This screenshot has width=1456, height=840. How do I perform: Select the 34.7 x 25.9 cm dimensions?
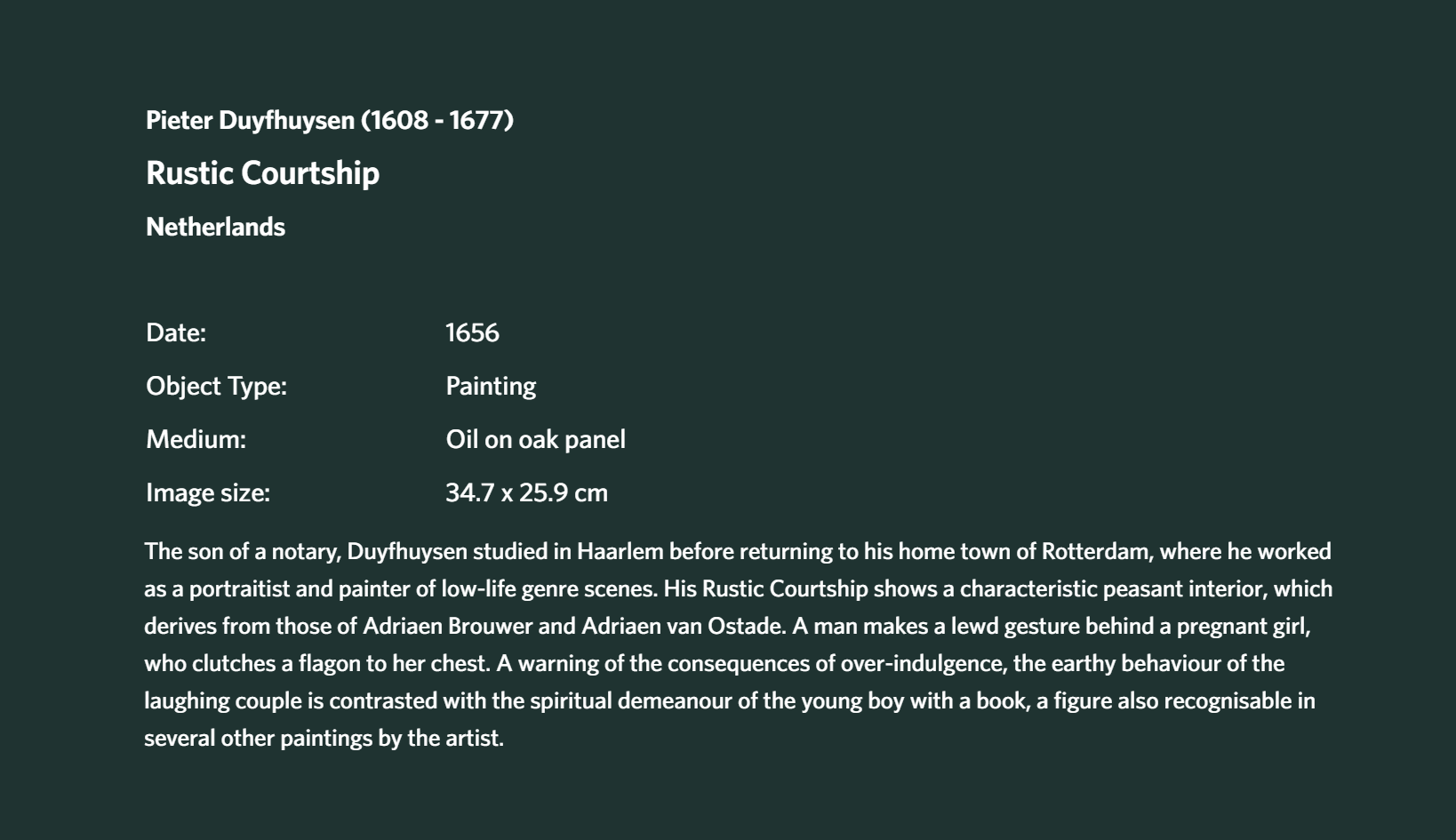coord(526,492)
